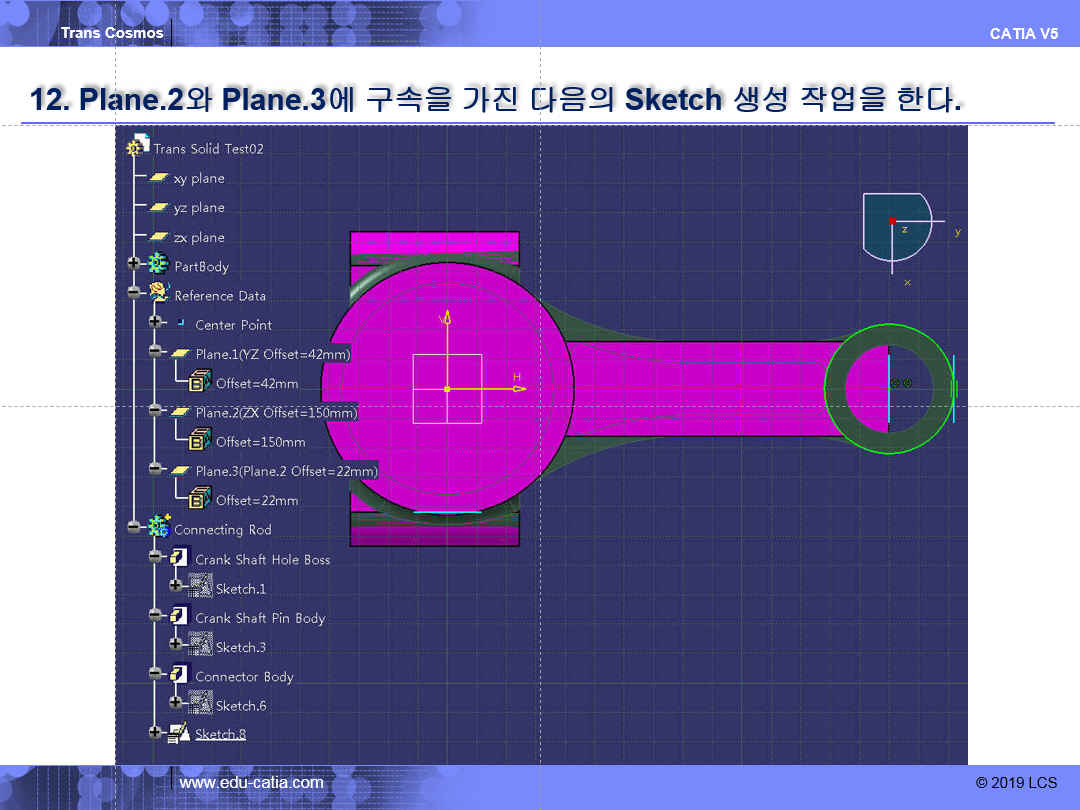Select 'Plane.1(YZ Offset=42mm)' label
The width and height of the screenshot is (1080, 810).
tap(273, 354)
